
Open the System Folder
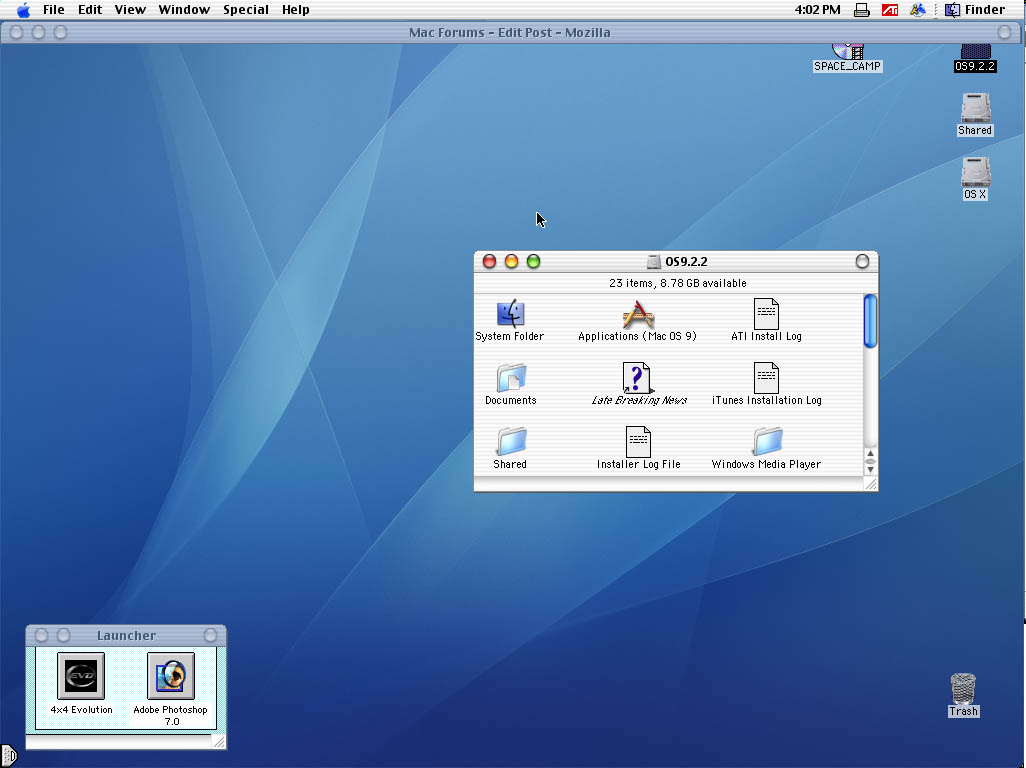coord(510,312)
